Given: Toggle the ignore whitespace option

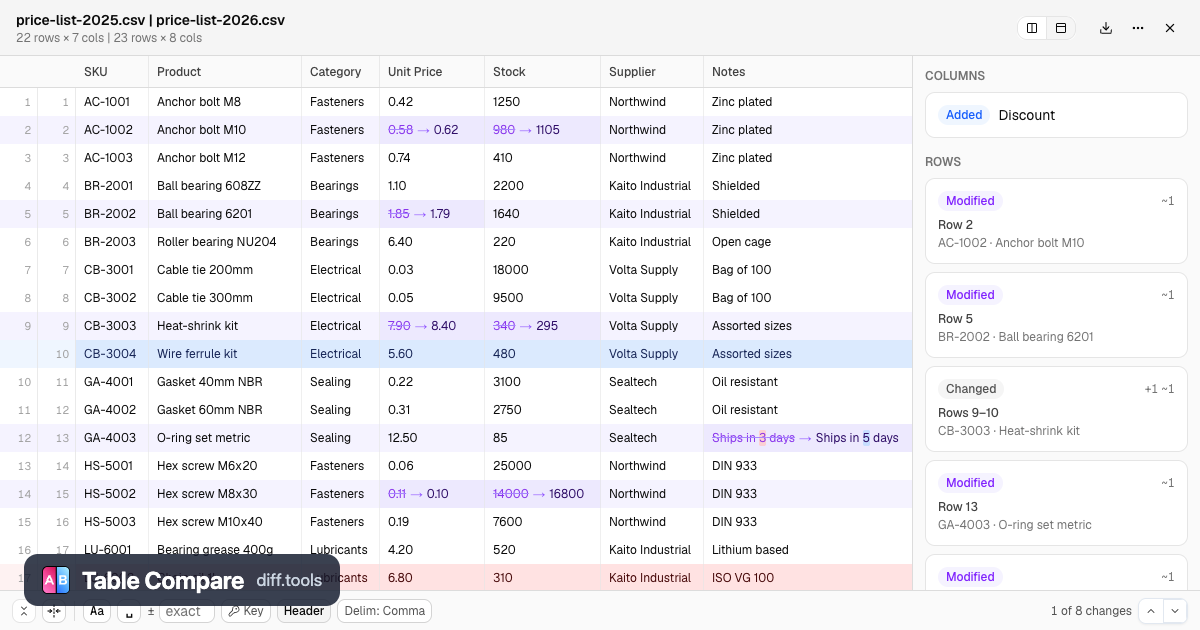Looking at the screenshot, I should [x=128, y=611].
